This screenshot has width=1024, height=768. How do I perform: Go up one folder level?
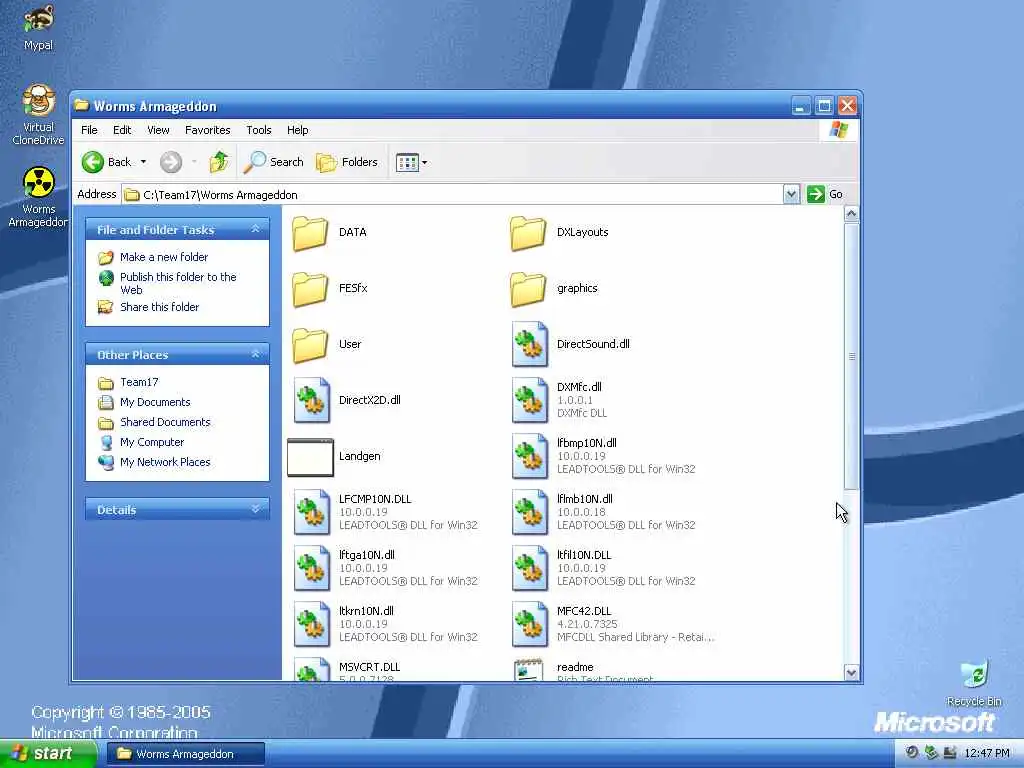(219, 162)
